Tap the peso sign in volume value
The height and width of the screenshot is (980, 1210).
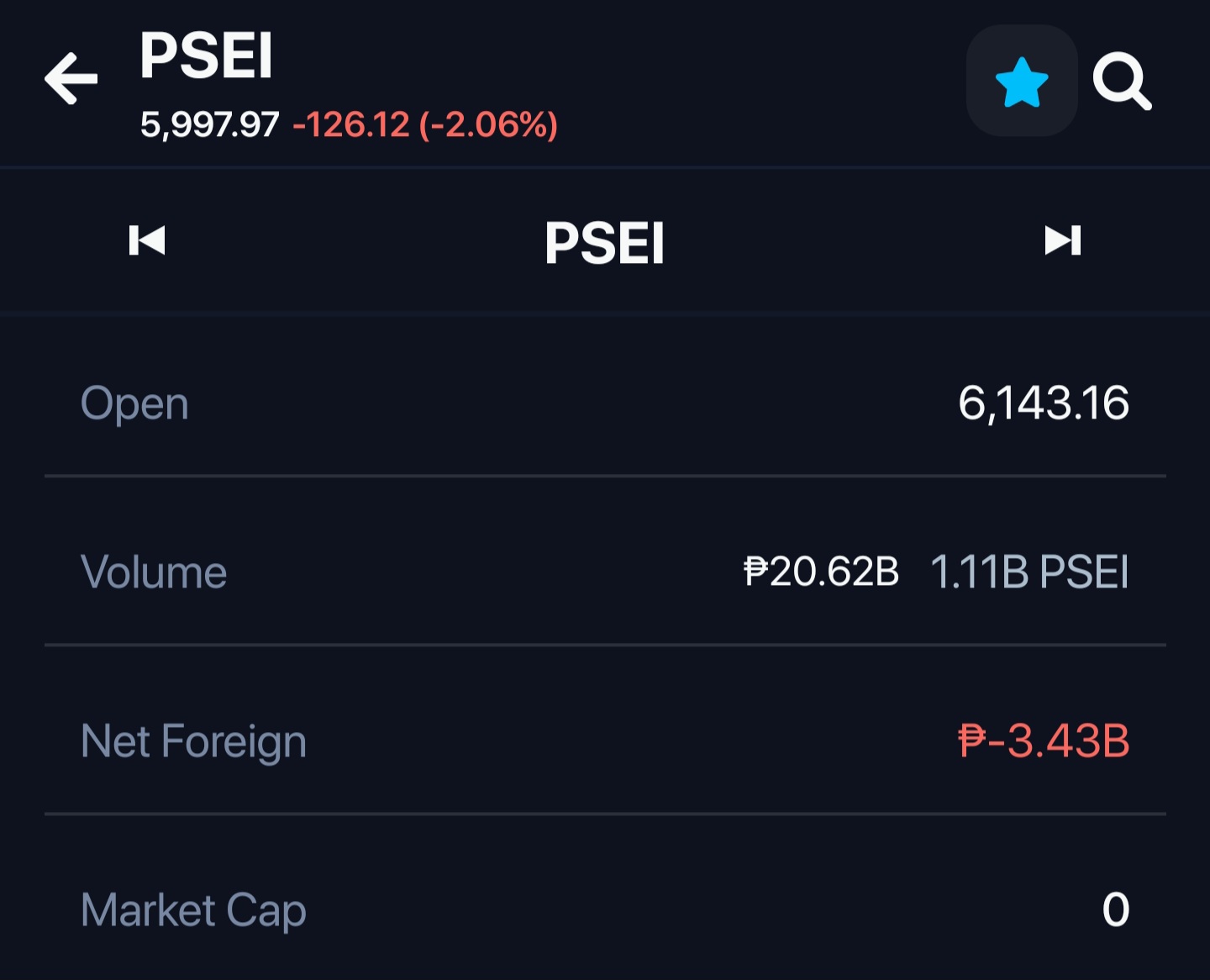pos(756,572)
